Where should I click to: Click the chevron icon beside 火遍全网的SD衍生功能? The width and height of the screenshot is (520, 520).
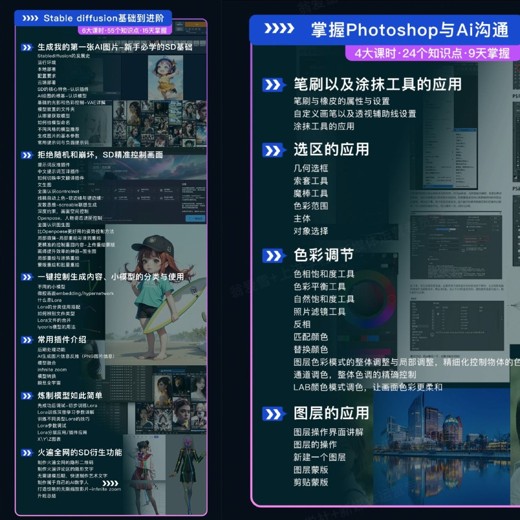tap(27, 453)
